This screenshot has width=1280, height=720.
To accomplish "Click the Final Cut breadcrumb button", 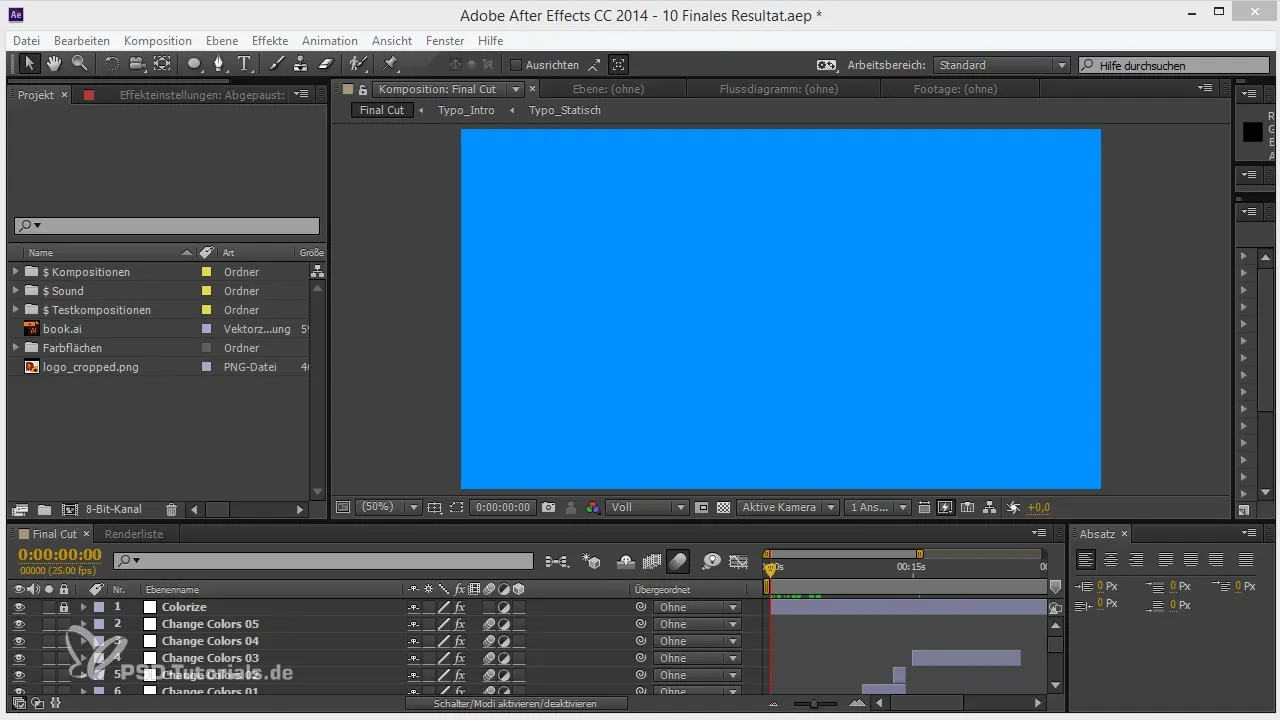I will [382, 110].
